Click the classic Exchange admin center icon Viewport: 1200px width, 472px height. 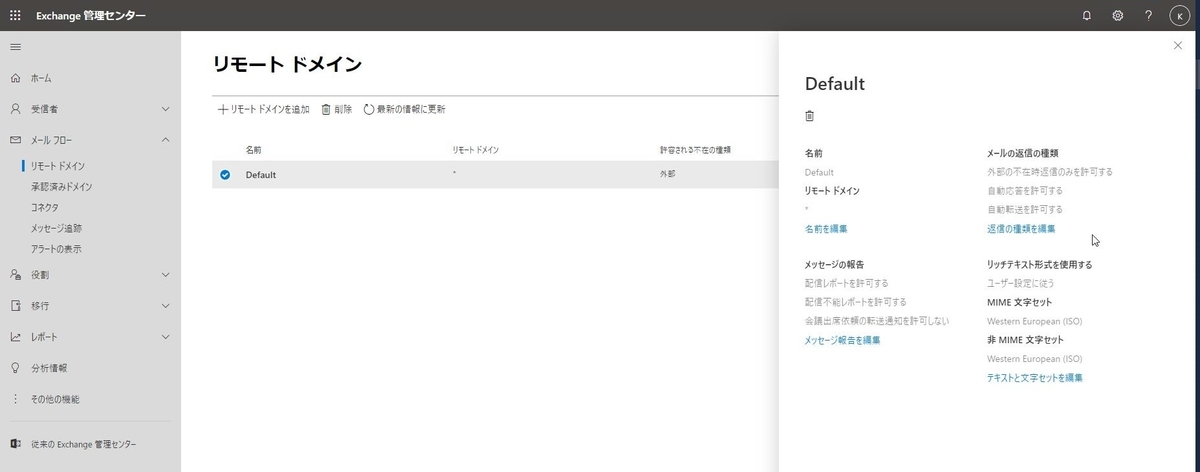coord(15,444)
